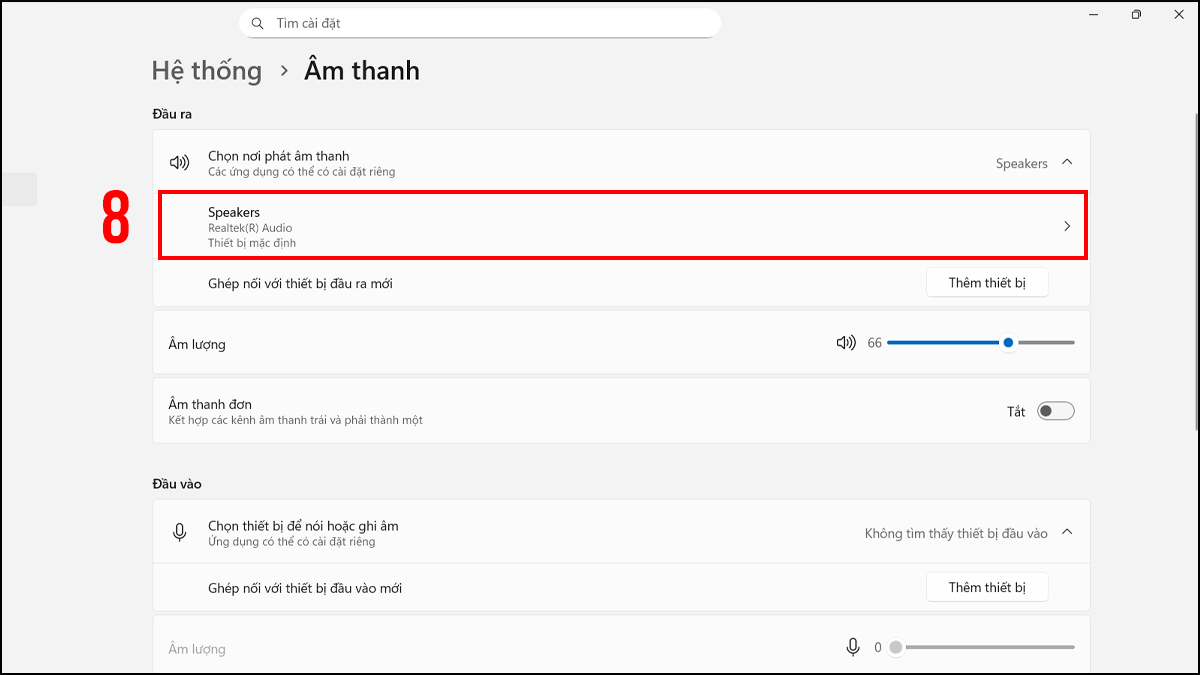This screenshot has height=675, width=1200.
Task: Click the speaker icon beside Chọn nơi phát âm thanh
Action: (x=179, y=163)
